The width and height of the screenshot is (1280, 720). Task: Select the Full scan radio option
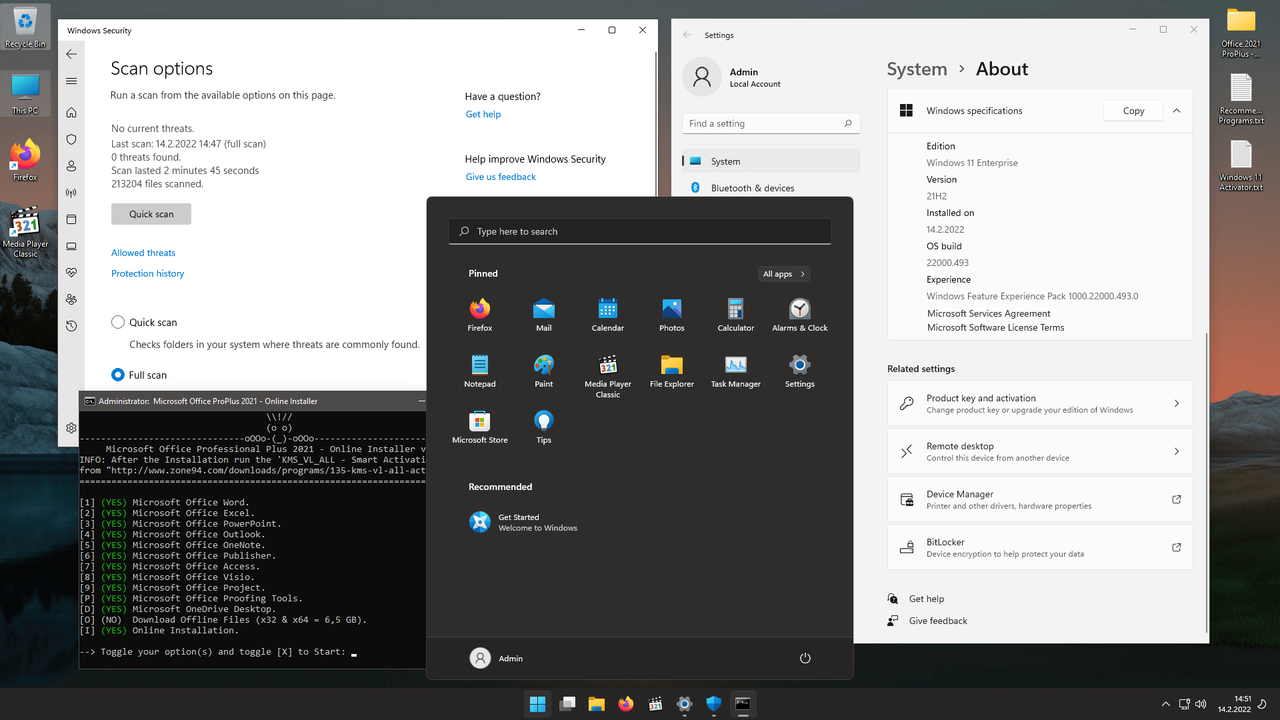pyautogui.click(x=118, y=375)
